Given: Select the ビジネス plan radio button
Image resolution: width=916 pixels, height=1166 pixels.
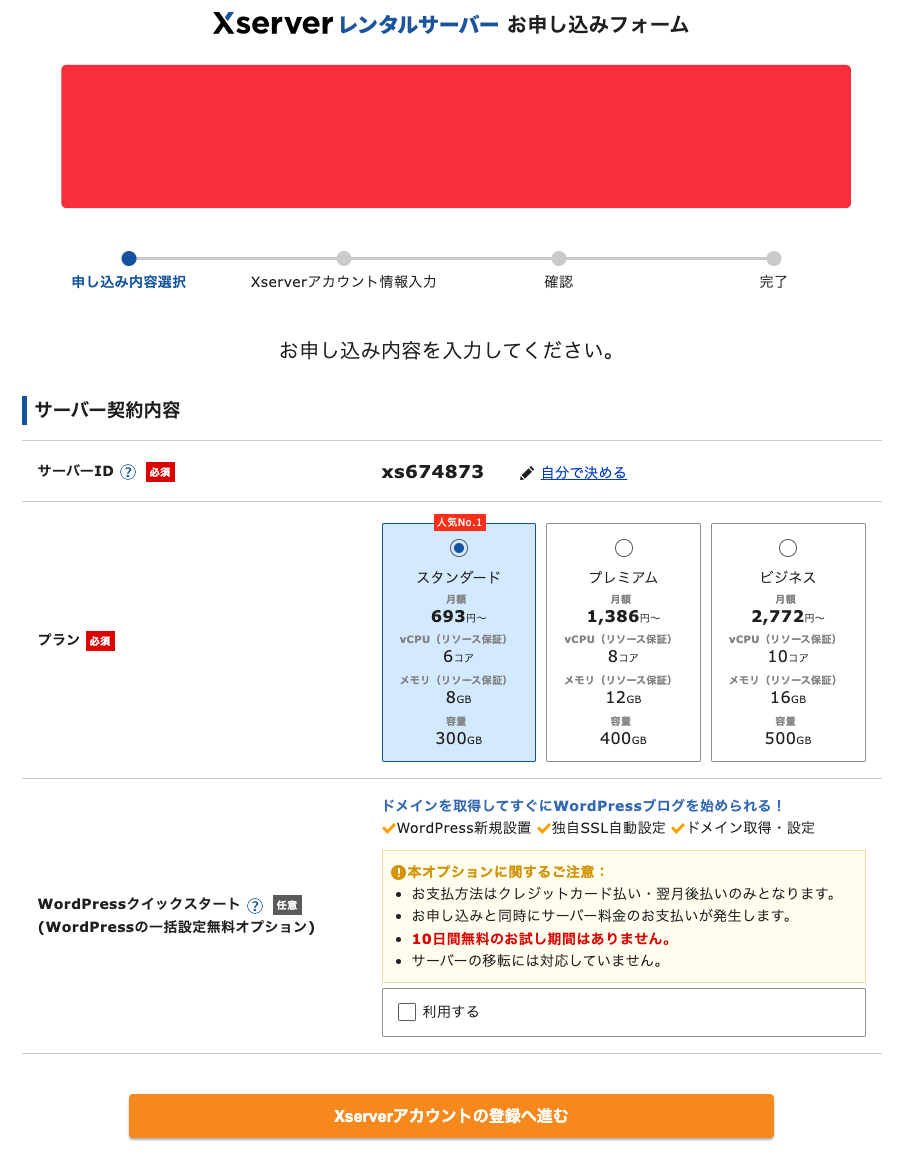Looking at the screenshot, I should 788,548.
